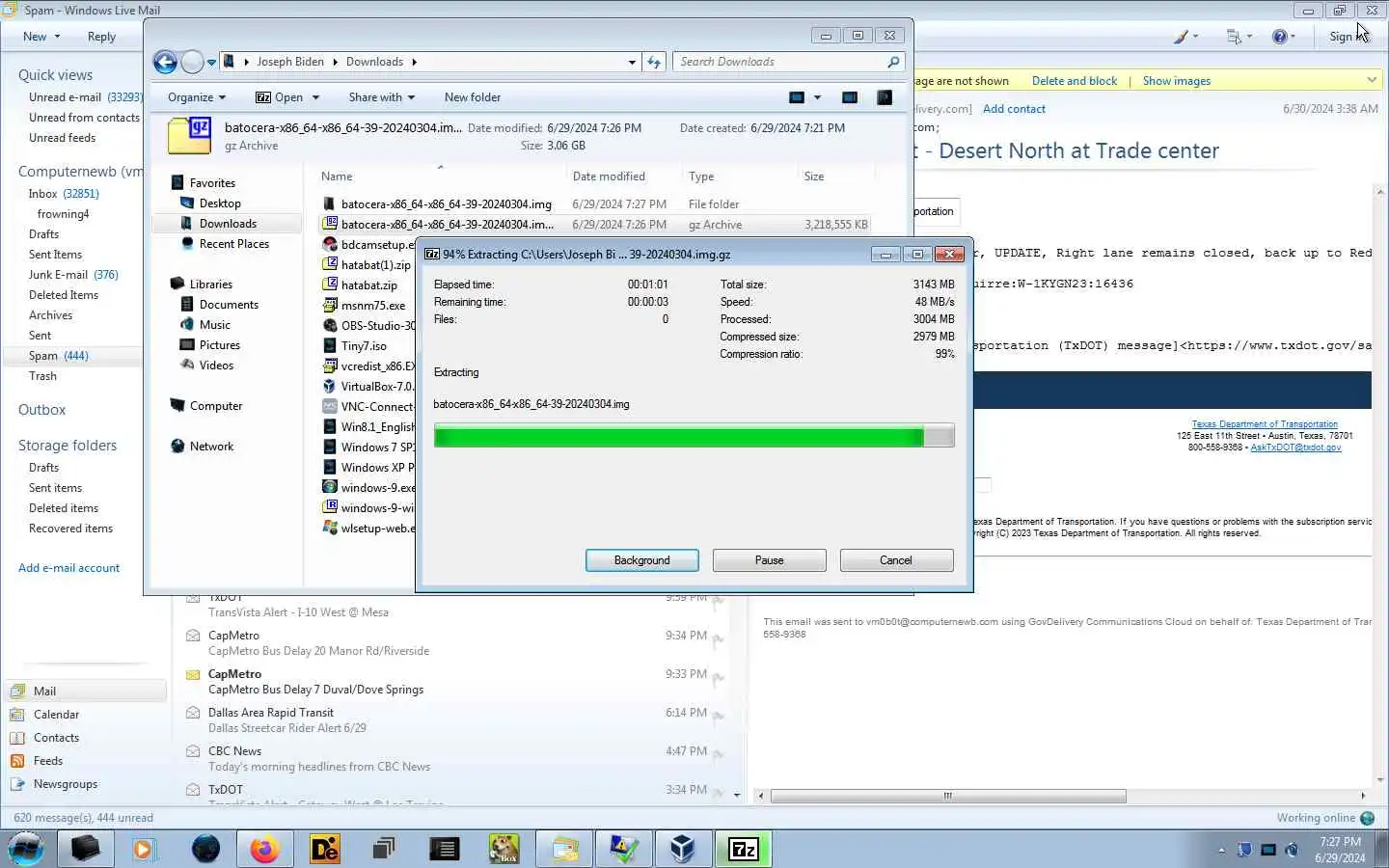1389x868 pixels.
Task: Sort files by the Name column header
Action: (440, 176)
